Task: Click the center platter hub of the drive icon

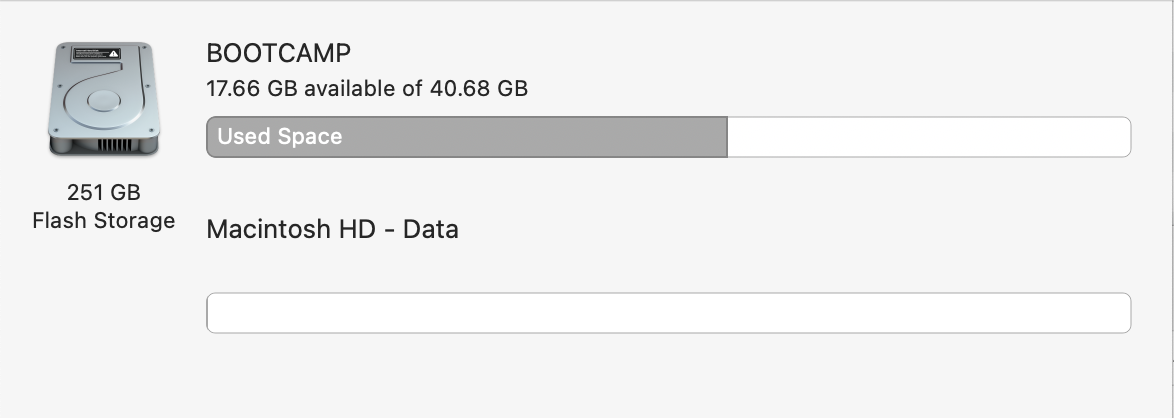Action: tap(104, 100)
